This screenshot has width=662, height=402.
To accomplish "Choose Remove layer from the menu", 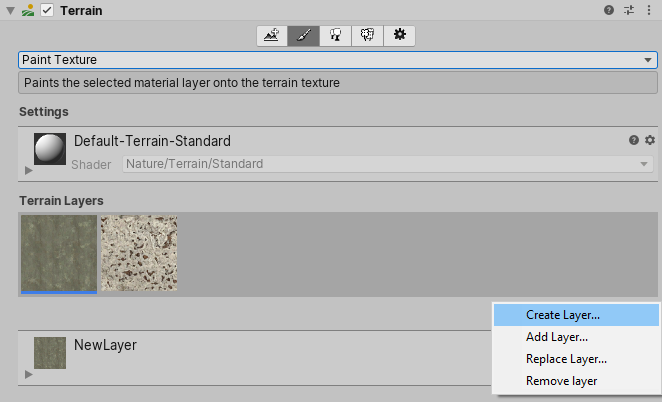I will (x=561, y=381).
